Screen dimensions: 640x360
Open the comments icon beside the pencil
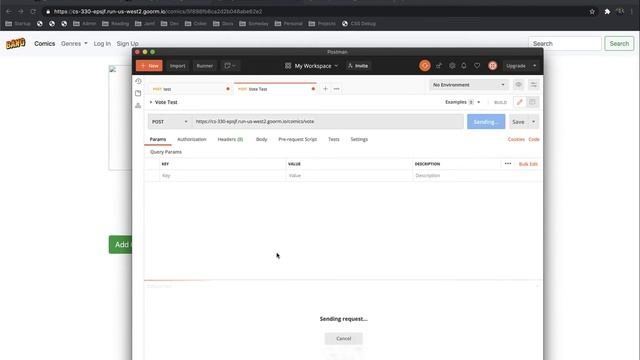532,102
